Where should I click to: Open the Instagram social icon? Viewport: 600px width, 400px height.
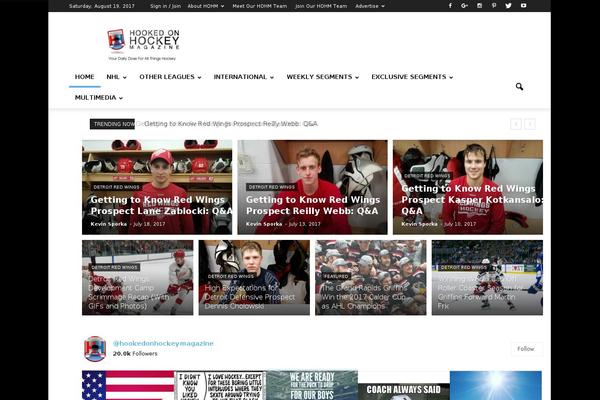479,6
